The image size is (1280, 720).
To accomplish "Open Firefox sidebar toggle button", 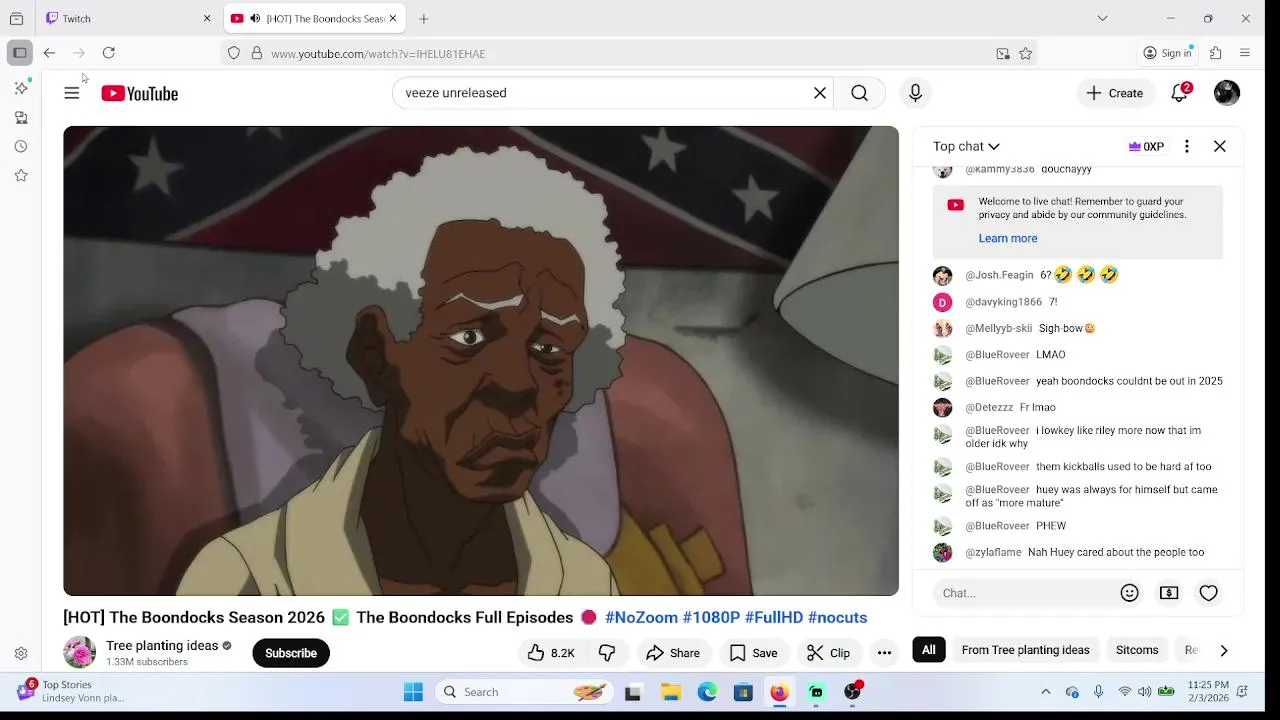I will pyautogui.click(x=19, y=53).
